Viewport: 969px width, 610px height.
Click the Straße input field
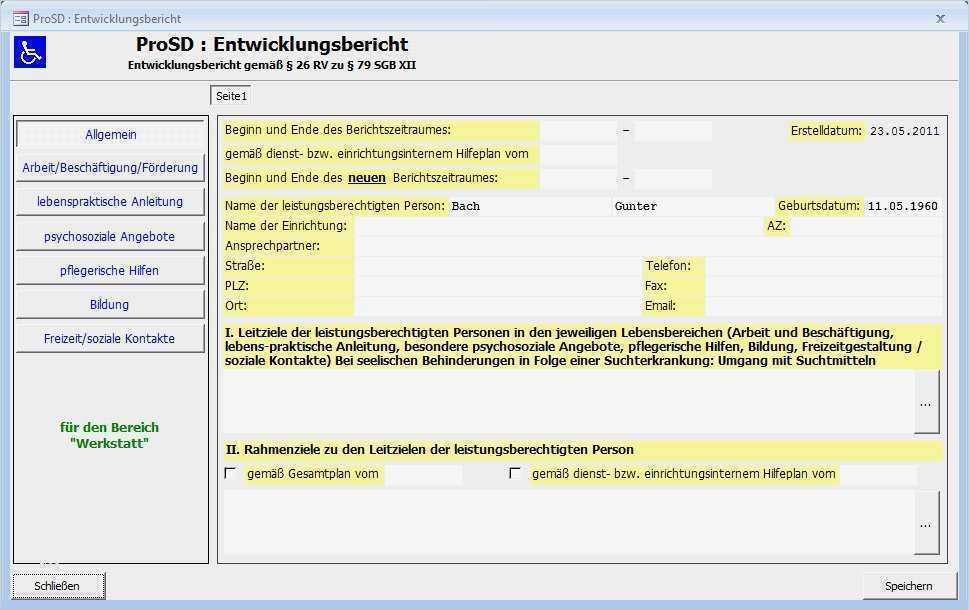point(498,266)
